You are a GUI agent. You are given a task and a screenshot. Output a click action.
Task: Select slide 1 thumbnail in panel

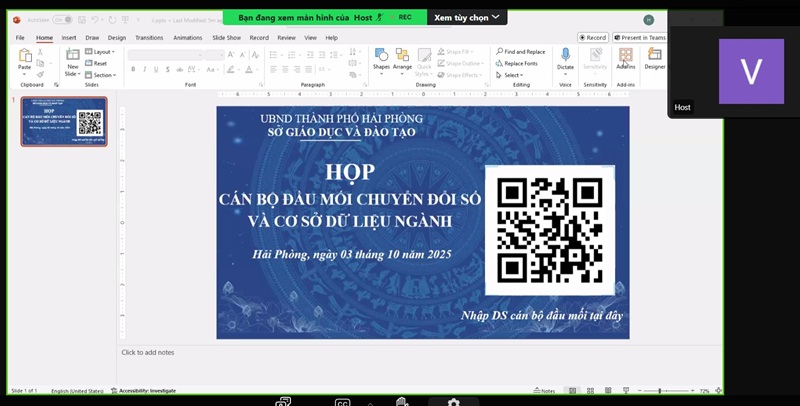tap(62, 122)
